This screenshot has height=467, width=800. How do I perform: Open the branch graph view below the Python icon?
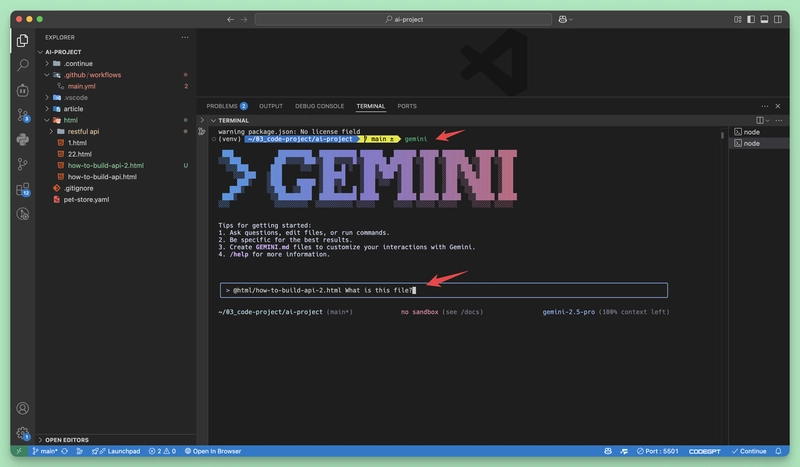point(22,164)
